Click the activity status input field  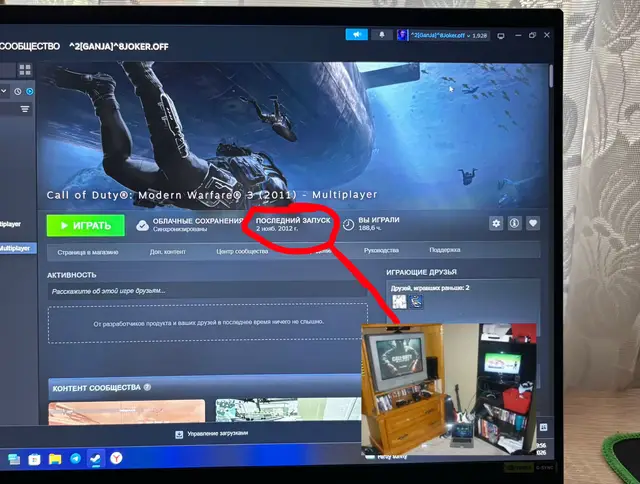207,291
